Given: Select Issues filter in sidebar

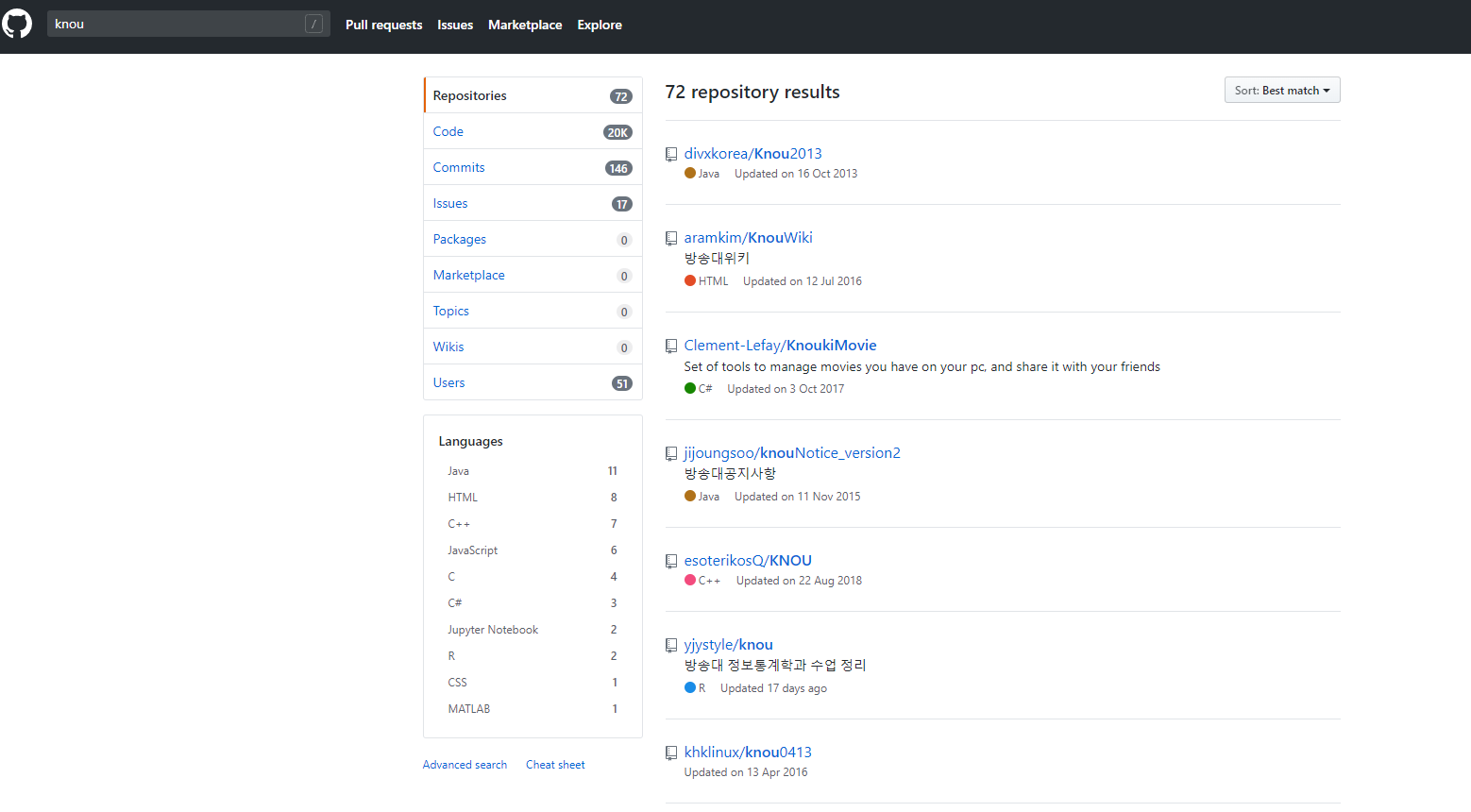Looking at the screenshot, I should pyautogui.click(x=533, y=203).
